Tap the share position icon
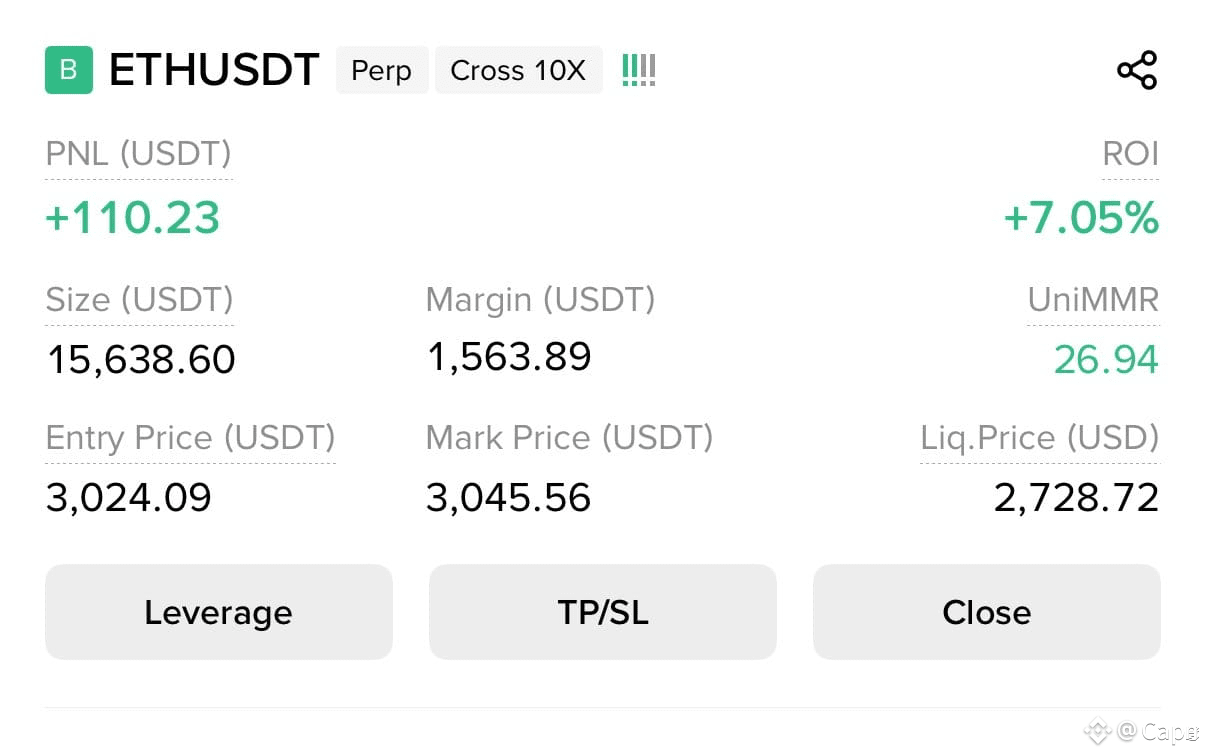Viewport: 1206px width, 756px height. (x=1137, y=70)
